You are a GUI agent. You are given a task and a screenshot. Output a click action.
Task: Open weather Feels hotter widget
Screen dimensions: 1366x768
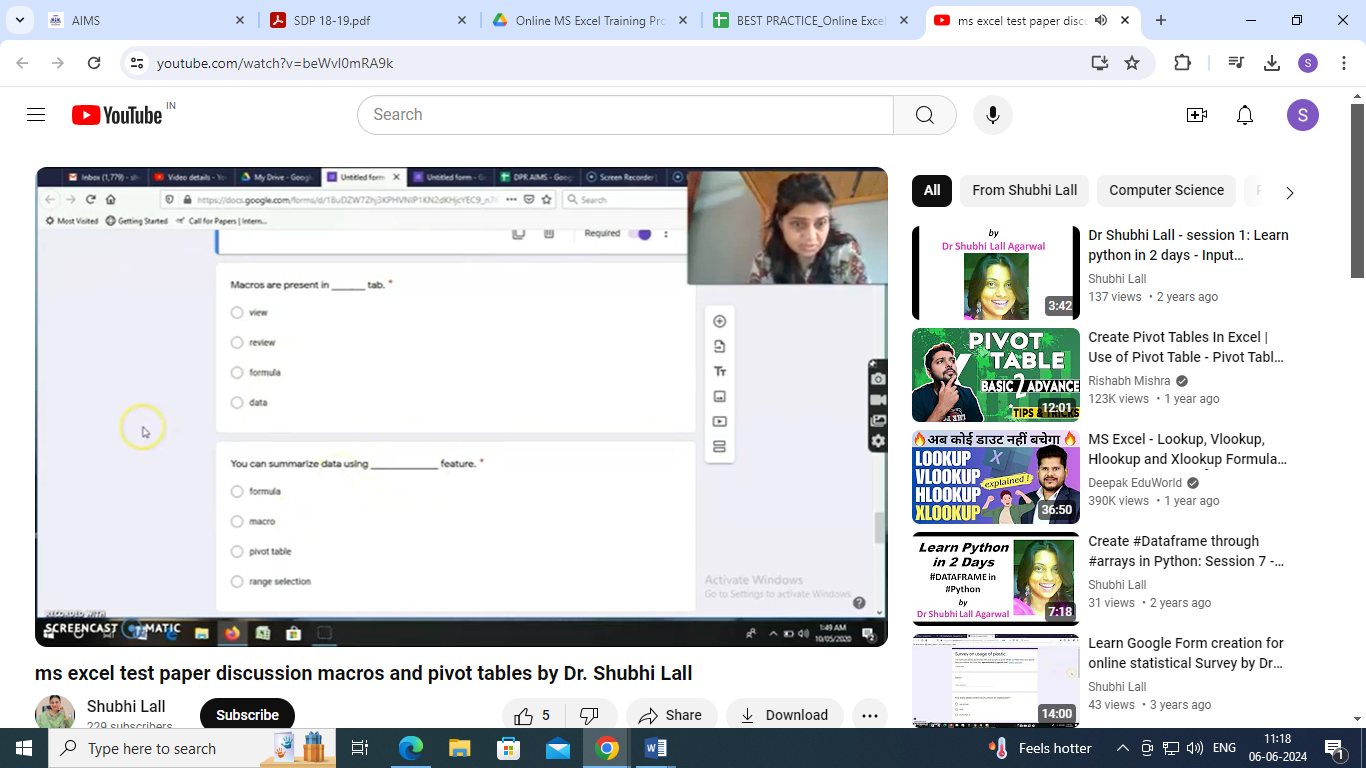[x=1040, y=748]
